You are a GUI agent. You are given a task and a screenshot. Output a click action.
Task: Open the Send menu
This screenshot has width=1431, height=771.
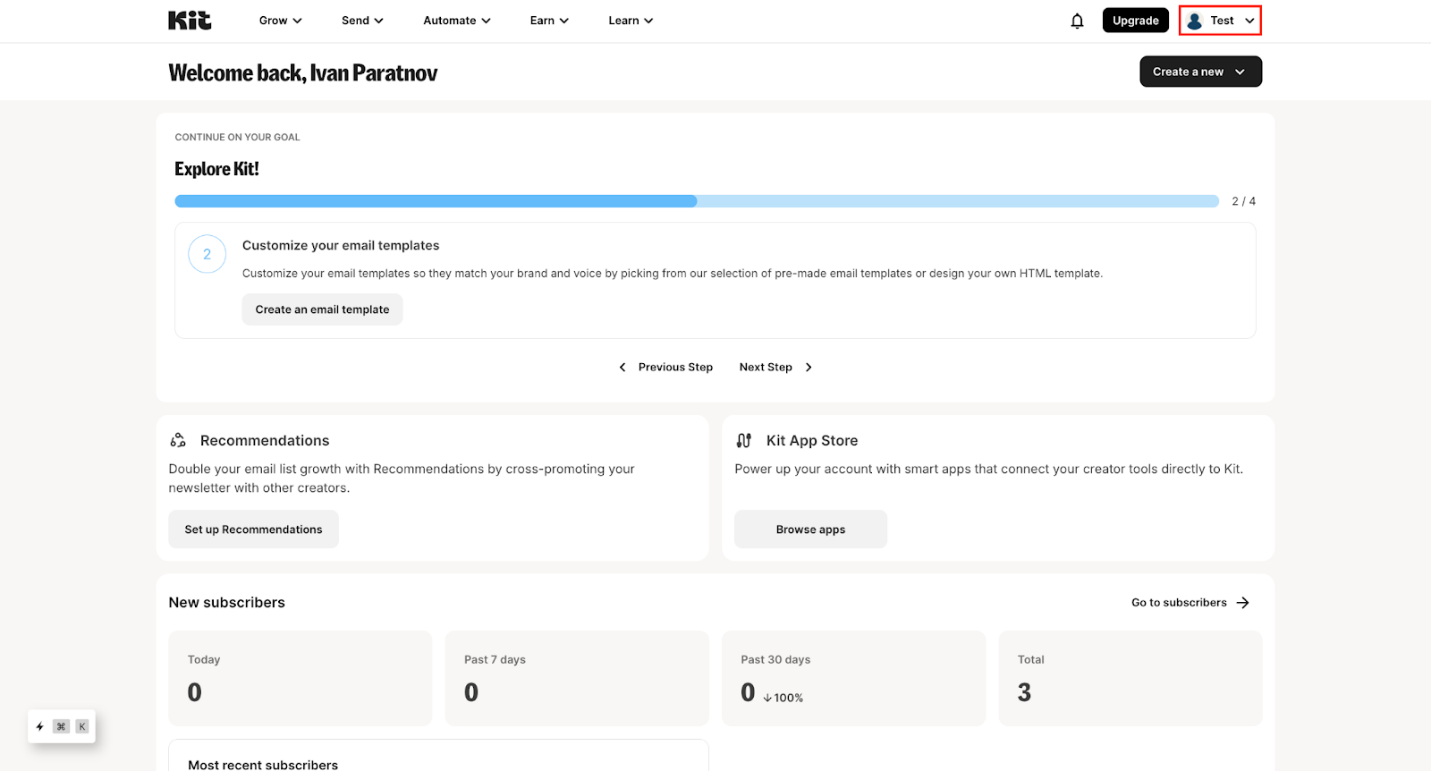pos(361,20)
